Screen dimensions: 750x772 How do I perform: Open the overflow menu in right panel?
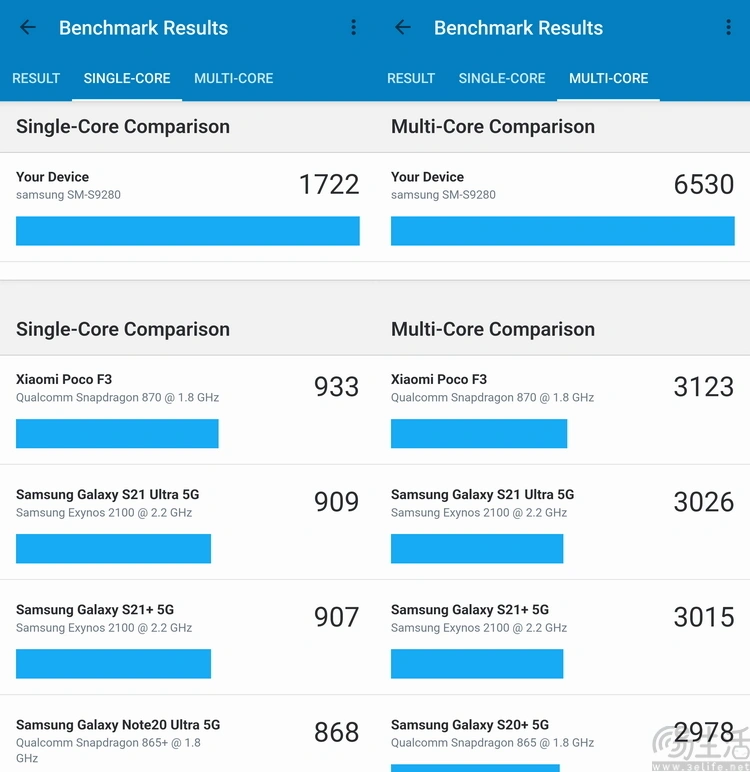click(728, 28)
